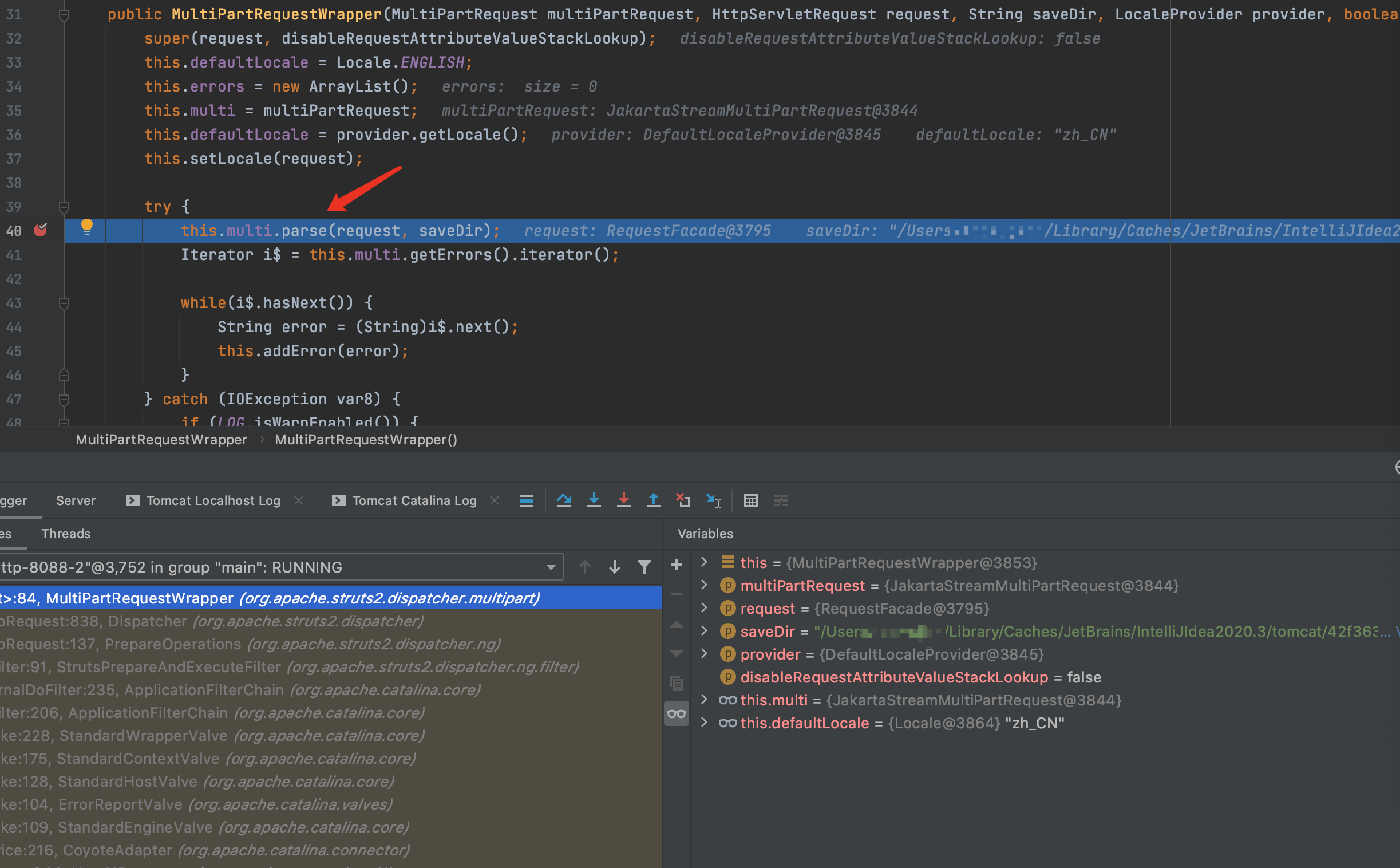Click the parse method call on line 40

point(303,231)
